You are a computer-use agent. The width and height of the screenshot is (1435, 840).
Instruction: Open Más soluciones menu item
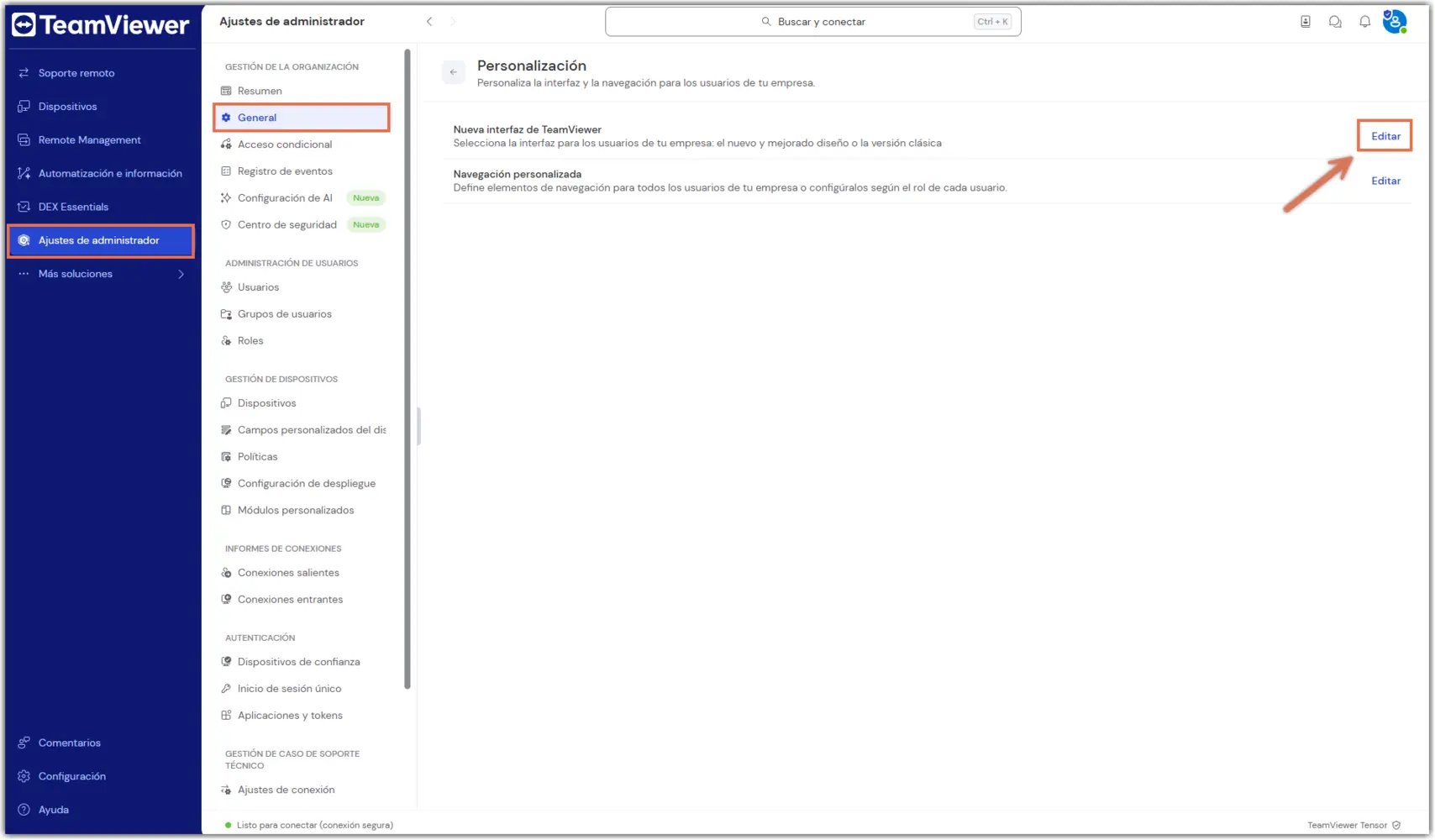pyautogui.click(x=101, y=274)
